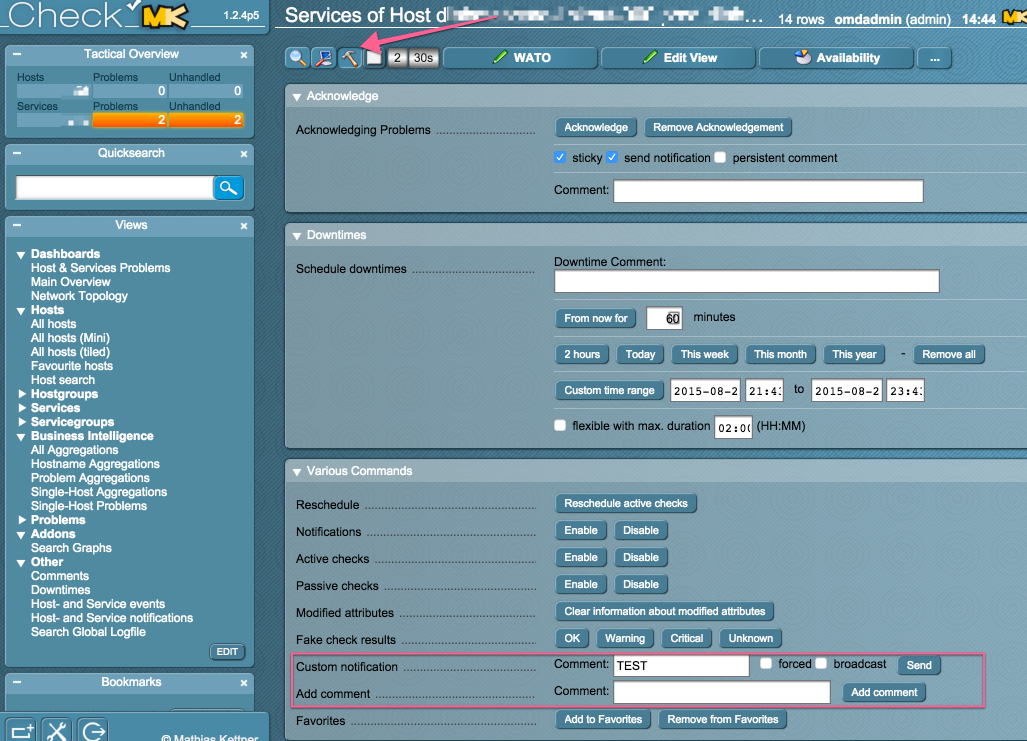Send the custom notification
The image size is (1027, 741).
[919, 665]
